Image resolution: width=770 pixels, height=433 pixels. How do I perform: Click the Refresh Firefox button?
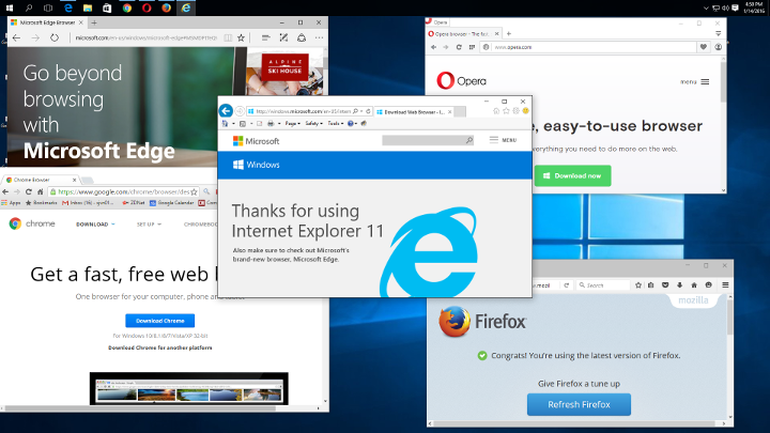pos(579,404)
